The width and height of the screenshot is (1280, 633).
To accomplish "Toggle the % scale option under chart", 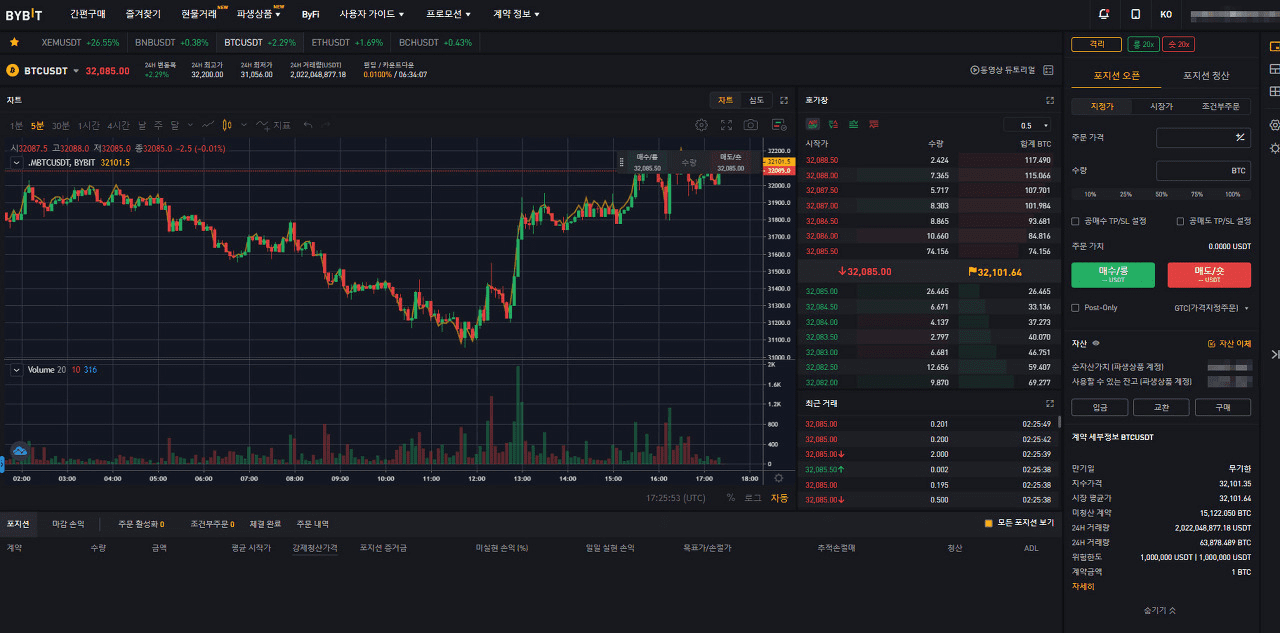I will click(730, 497).
